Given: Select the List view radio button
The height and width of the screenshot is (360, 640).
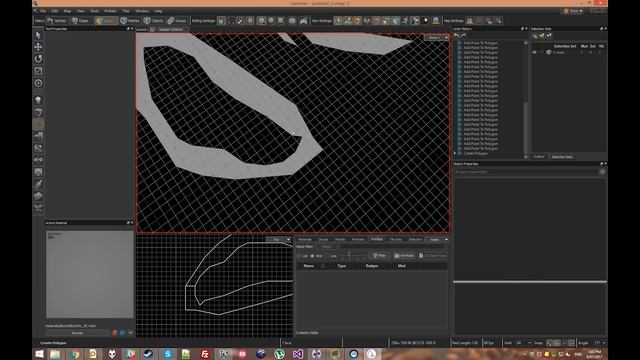Looking at the screenshot, I should [299, 256].
